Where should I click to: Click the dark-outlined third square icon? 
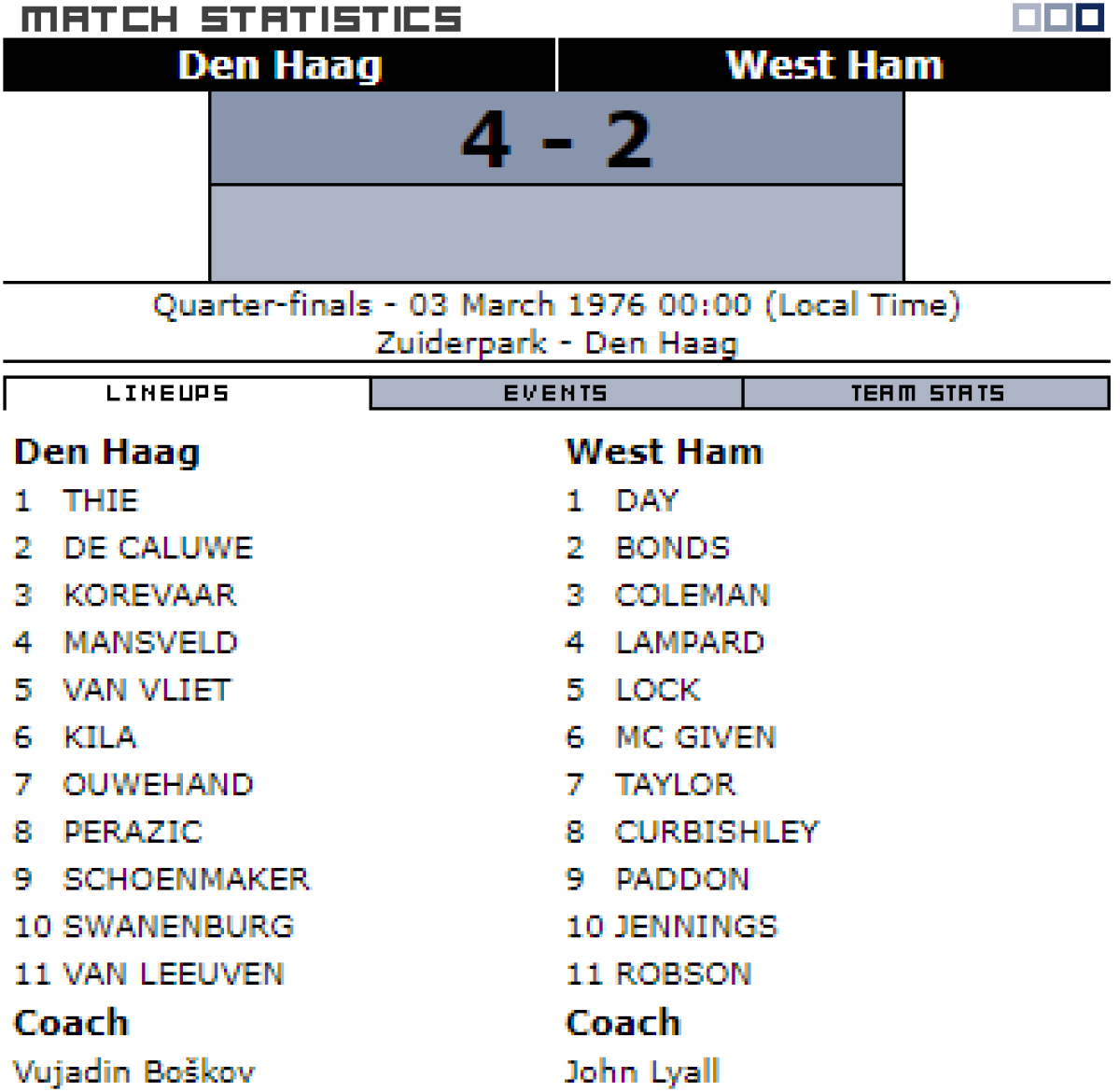click(x=1089, y=18)
